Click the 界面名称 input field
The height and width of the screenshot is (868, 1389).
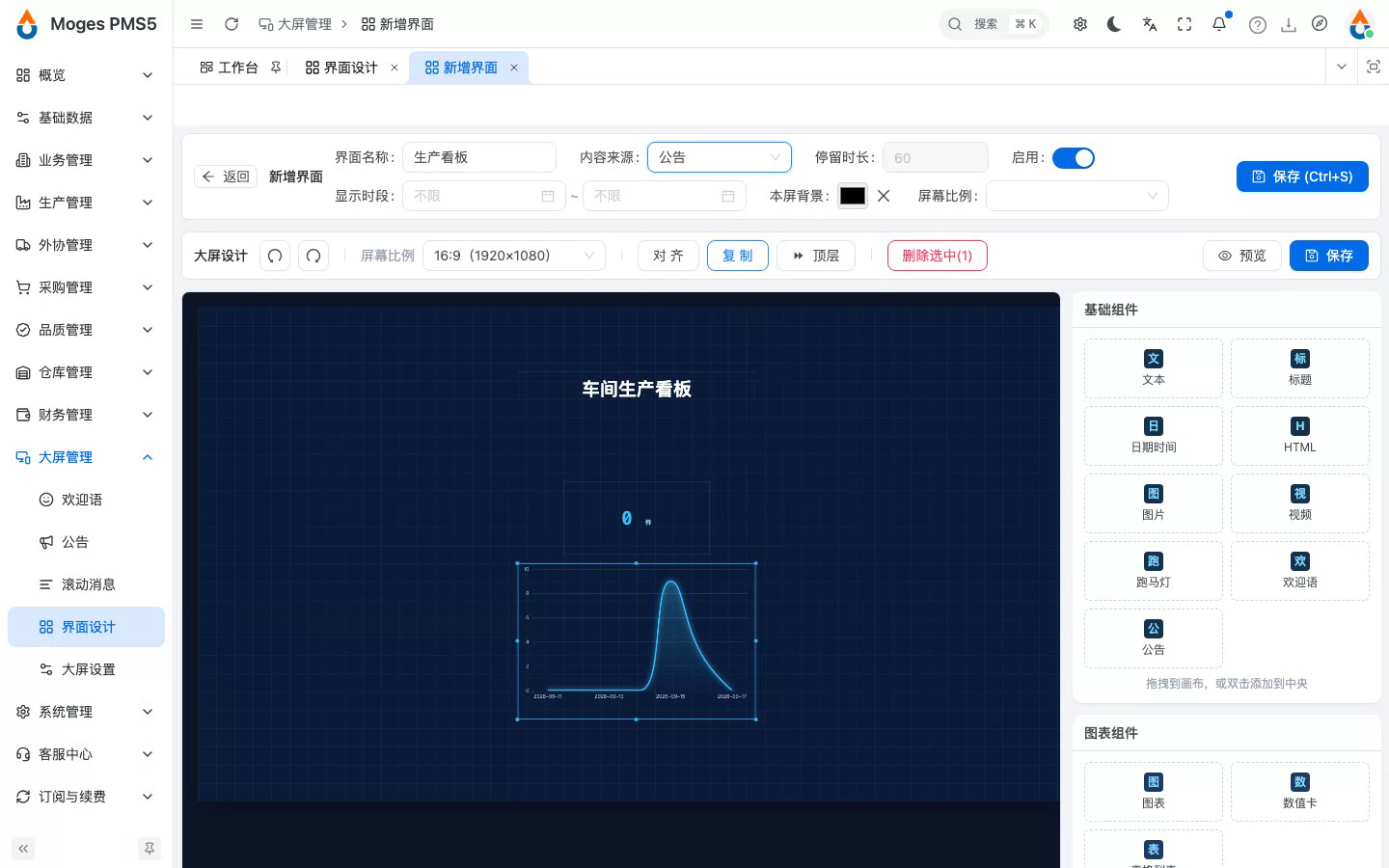[x=479, y=157]
